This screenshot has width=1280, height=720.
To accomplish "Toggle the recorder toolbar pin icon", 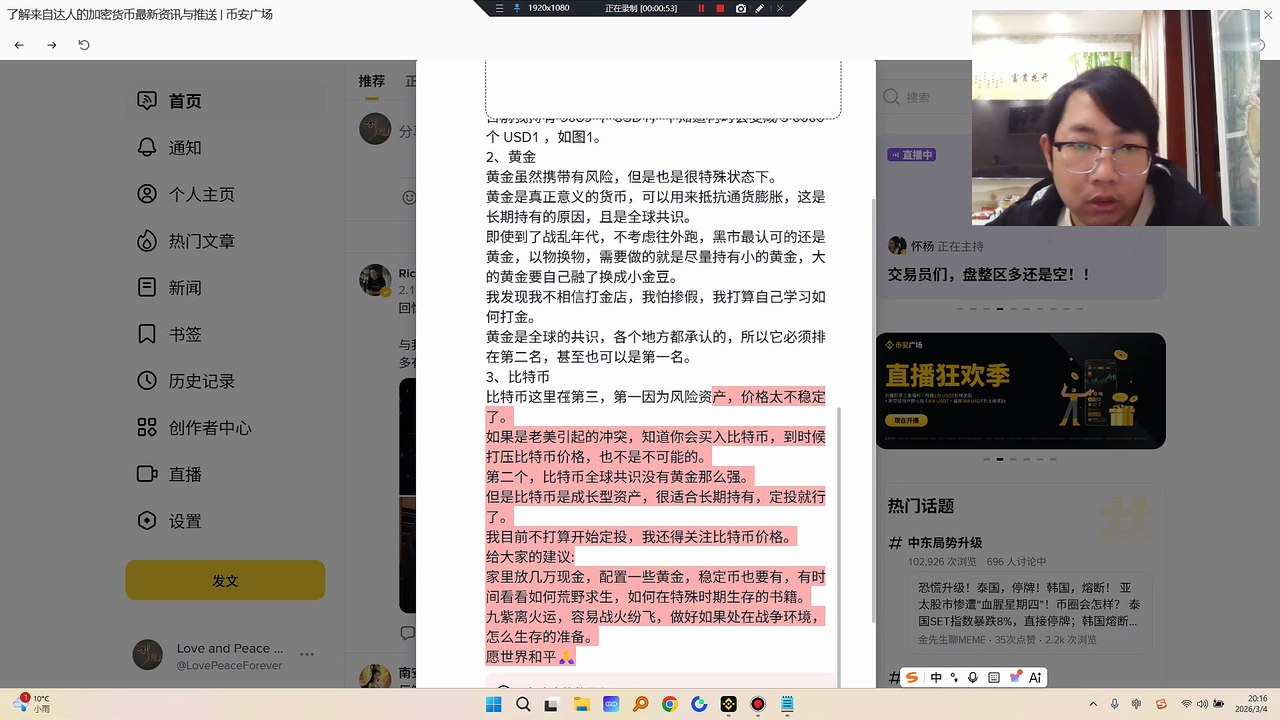I will (516, 8).
